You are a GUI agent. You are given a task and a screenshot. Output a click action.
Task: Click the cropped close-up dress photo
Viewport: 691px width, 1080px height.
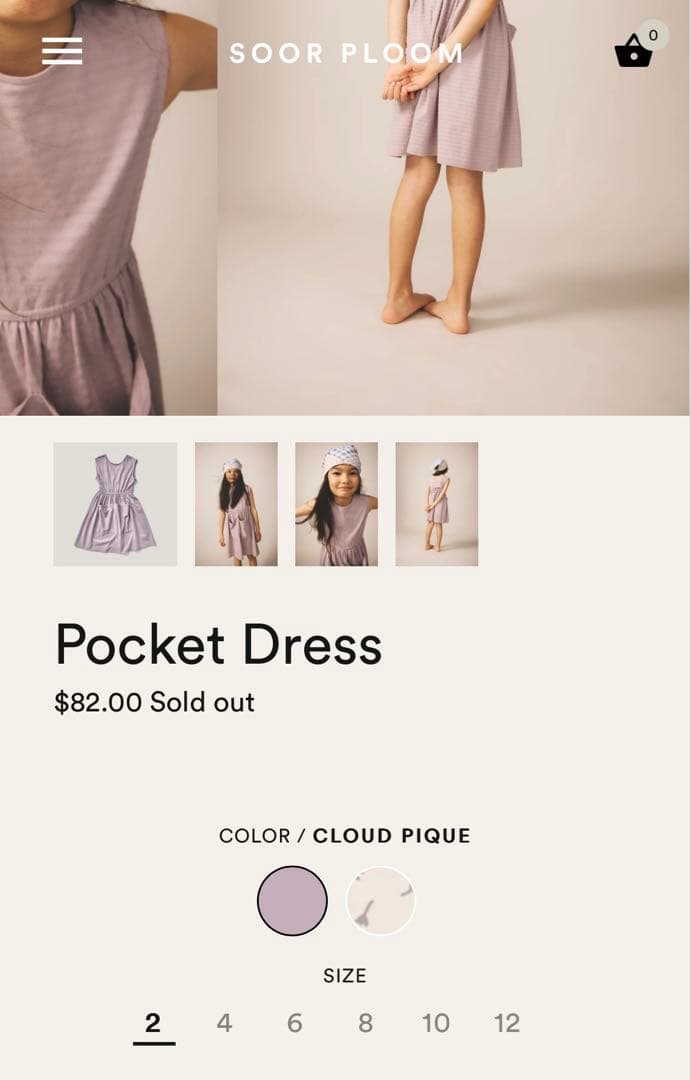(108, 207)
